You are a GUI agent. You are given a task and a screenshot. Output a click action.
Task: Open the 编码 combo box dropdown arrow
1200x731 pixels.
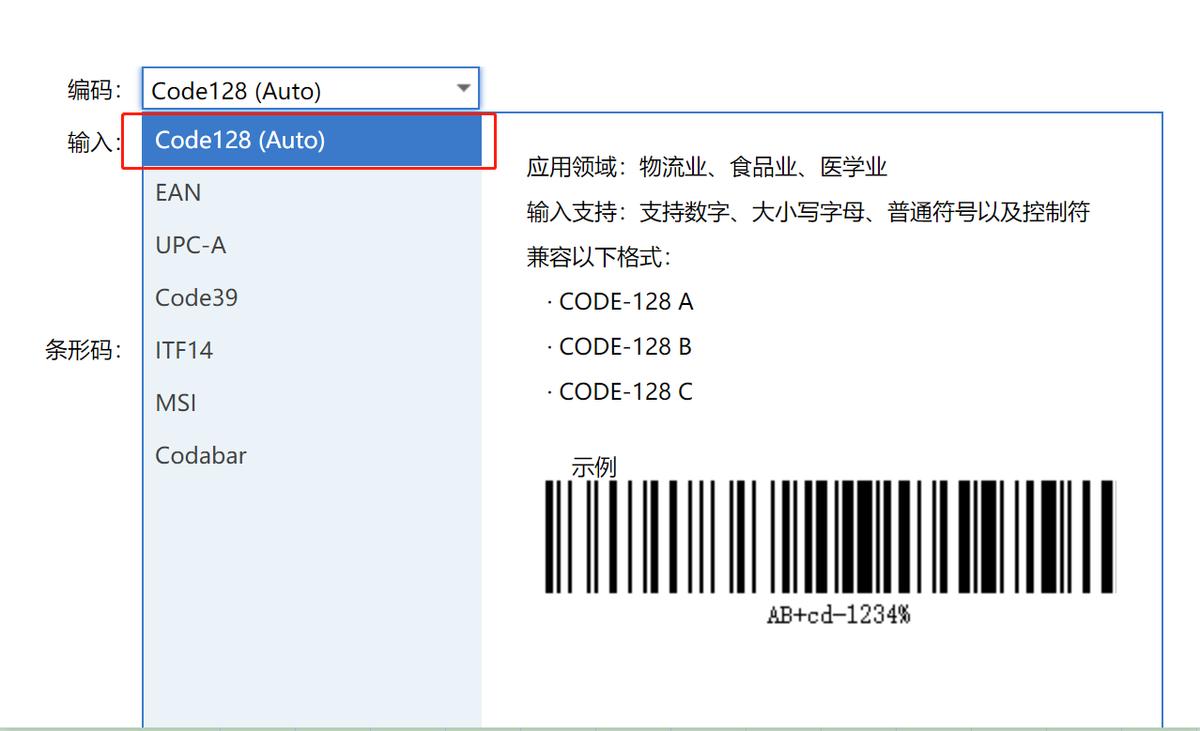tap(463, 89)
